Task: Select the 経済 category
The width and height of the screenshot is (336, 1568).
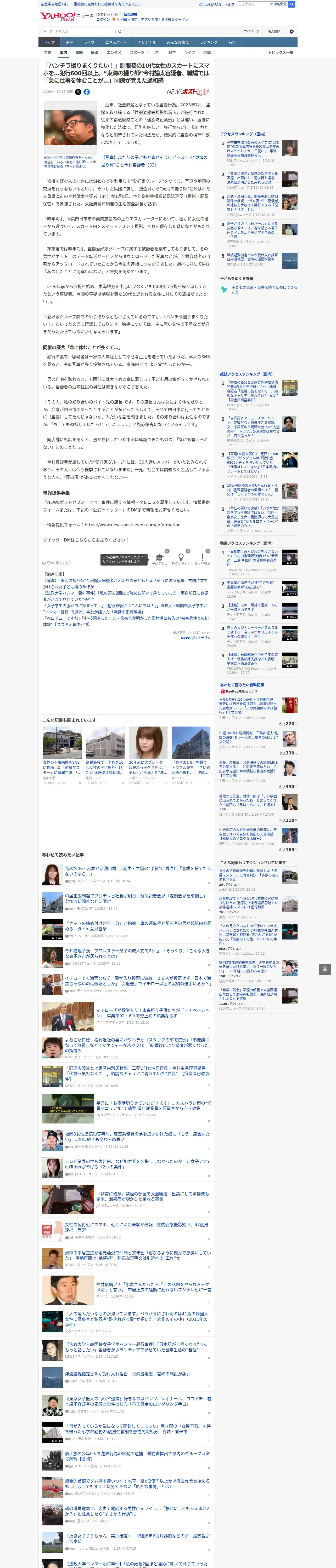Action: [x=94, y=52]
